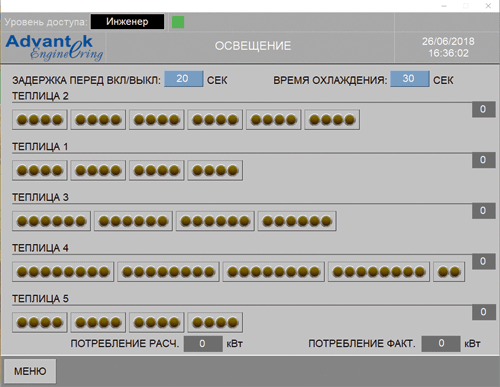Screen dimensions: 500x387
Task: Click the ТЕПЛИЦА 1 counter value 0
Action: (x=483, y=160)
